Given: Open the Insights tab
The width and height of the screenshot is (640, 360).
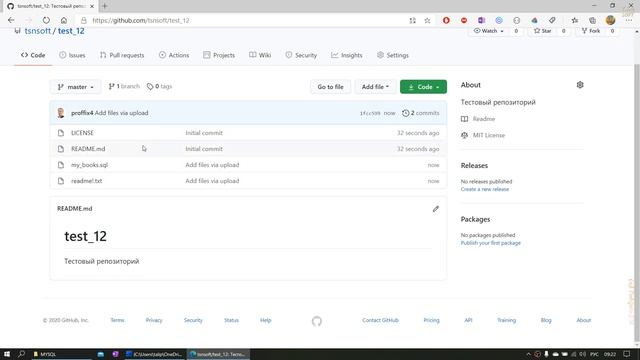Looking at the screenshot, I should [347, 55].
